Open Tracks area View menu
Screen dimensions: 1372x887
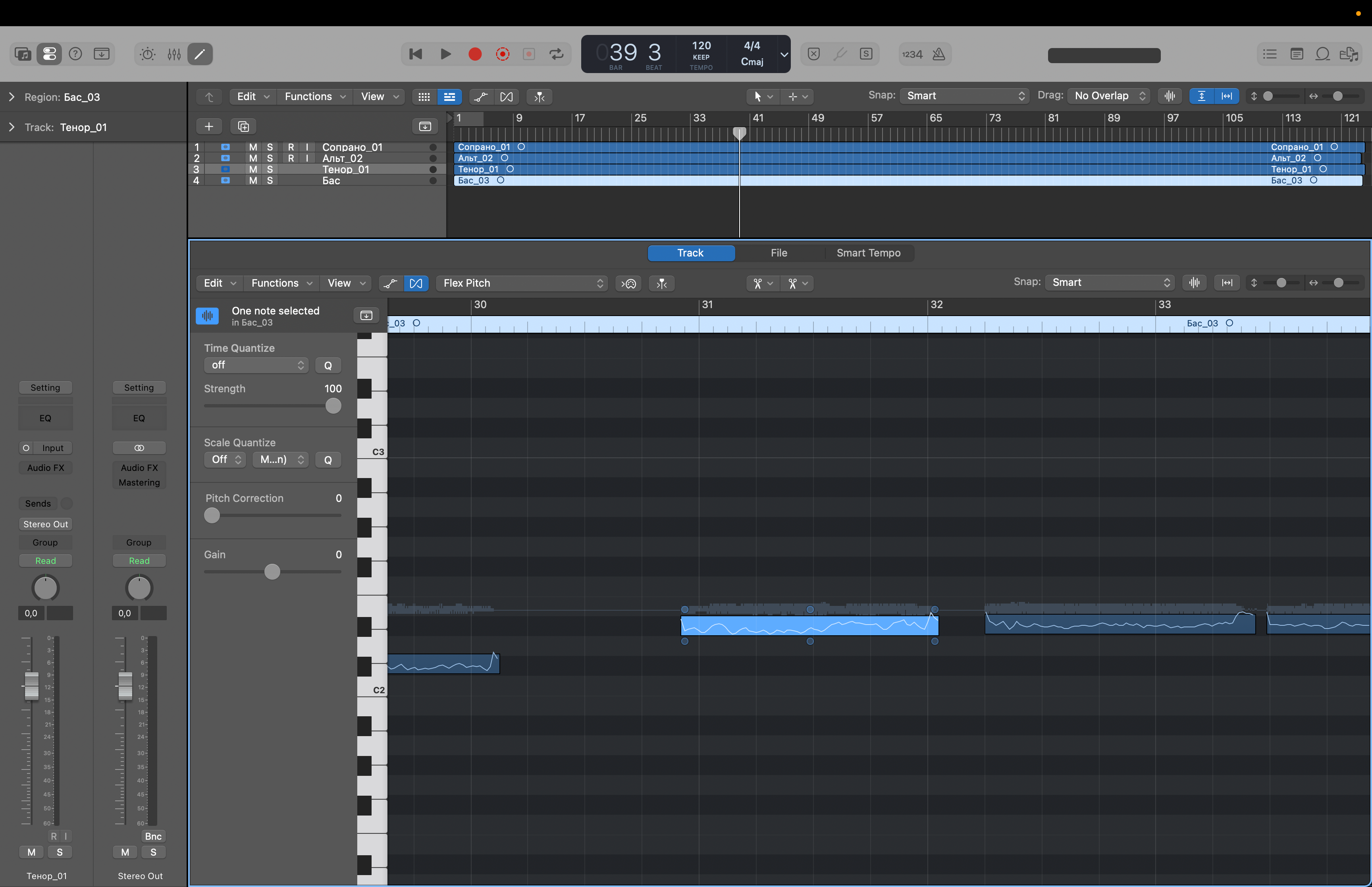pyautogui.click(x=380, y=97)
